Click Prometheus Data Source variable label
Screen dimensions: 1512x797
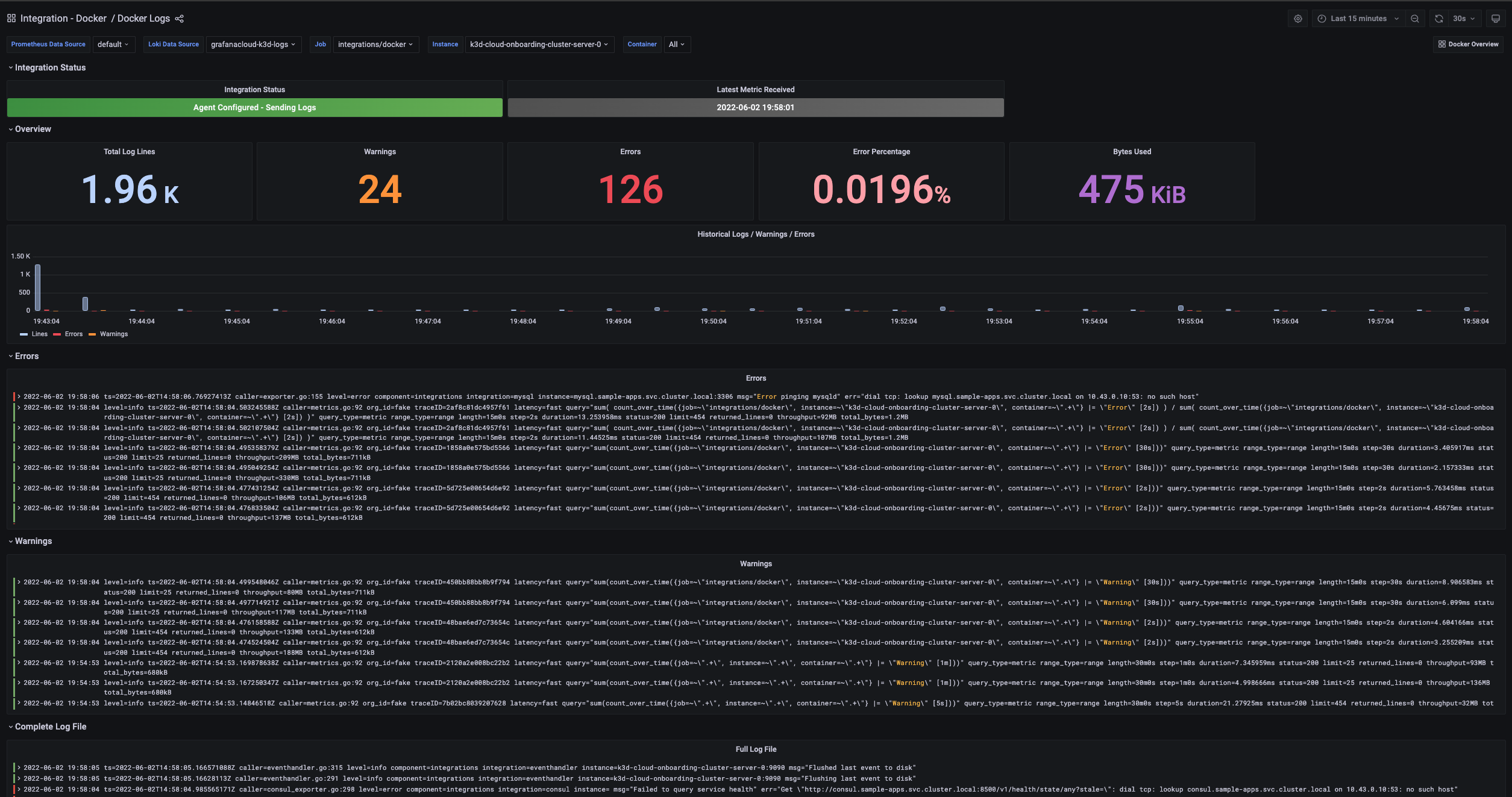(x=48, y=45)
